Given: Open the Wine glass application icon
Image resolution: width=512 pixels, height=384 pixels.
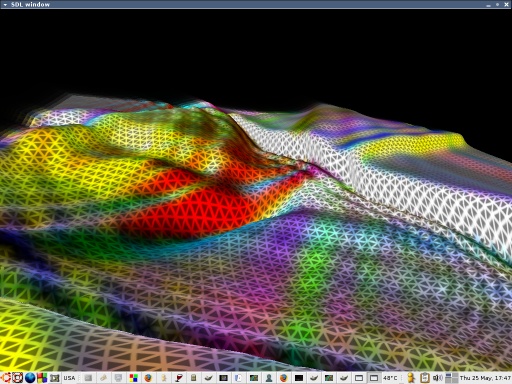Looking at the screenshot, I should click(x=179, y=378).
